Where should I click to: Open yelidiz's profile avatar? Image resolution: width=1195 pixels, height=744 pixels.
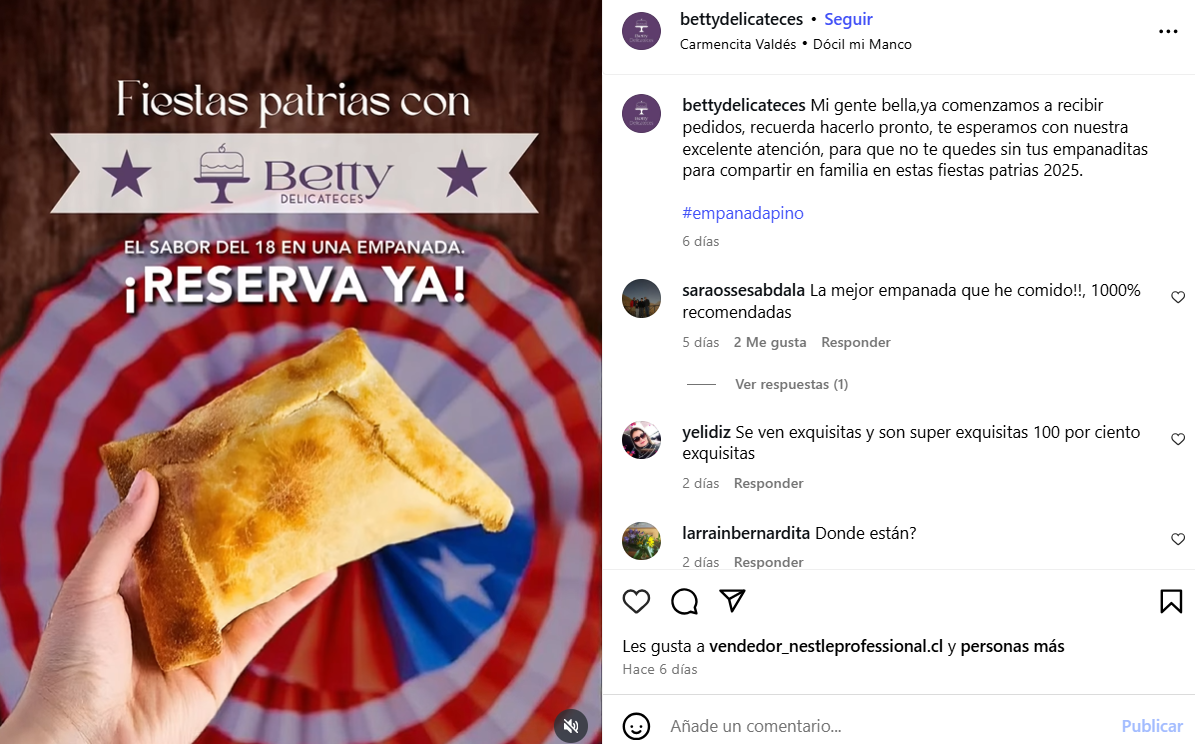click(642, 440)
